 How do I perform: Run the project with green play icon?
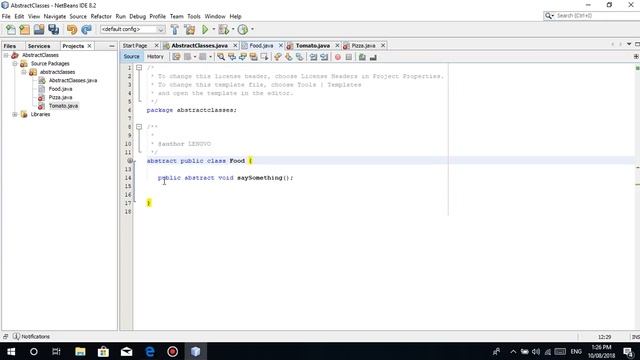tap(205, 29)
